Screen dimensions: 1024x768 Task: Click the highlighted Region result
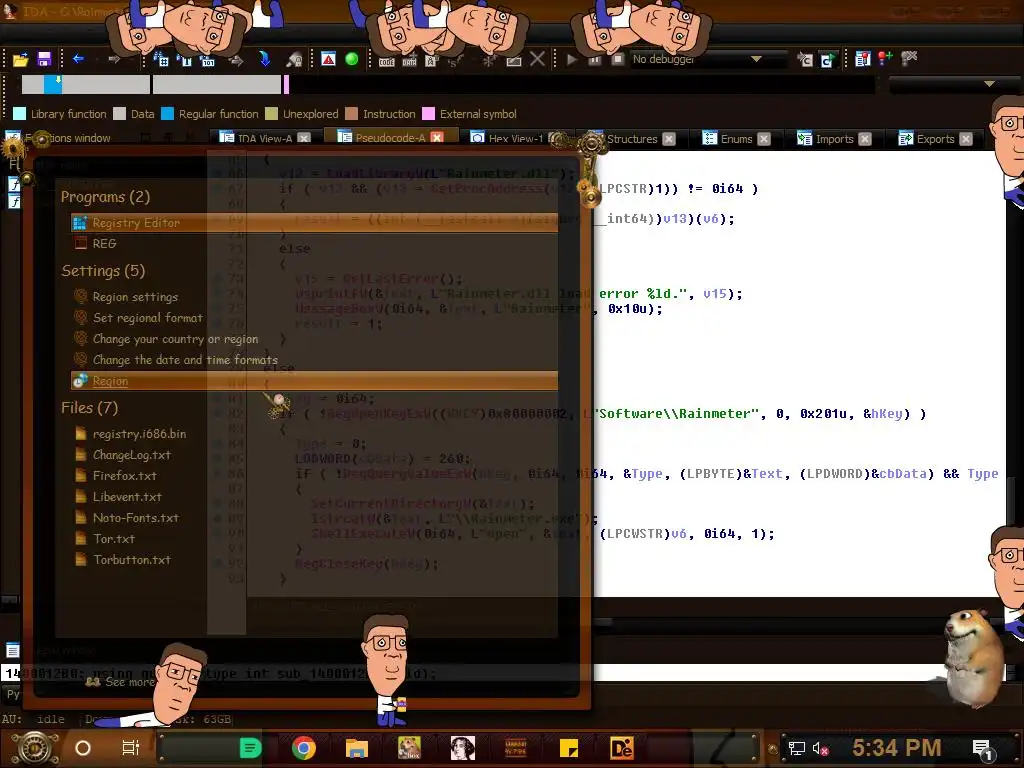click(x=314, y=381)
